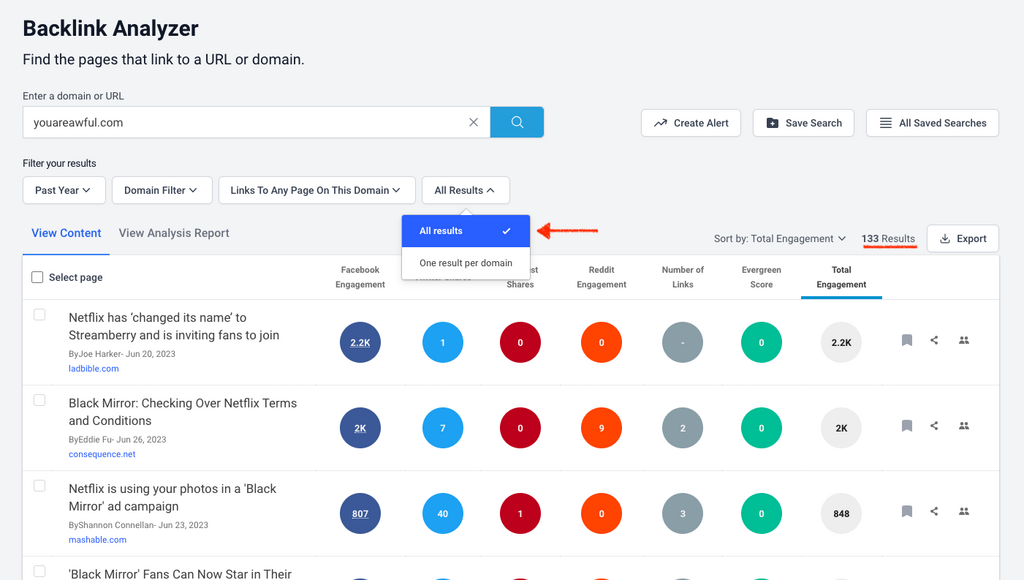View sharers for the consequence.net article
1024x580 pixels.
point(964,426)
